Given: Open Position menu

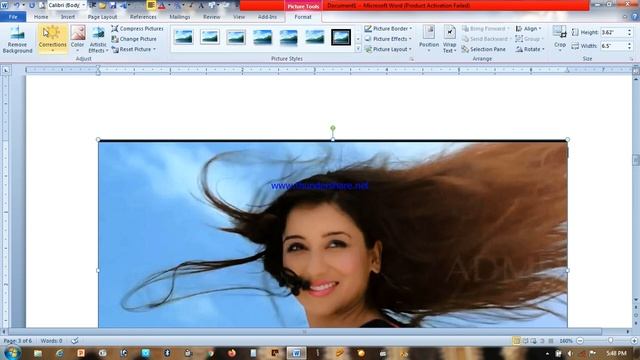Looking at the screenshot, I should pos(429,39).
